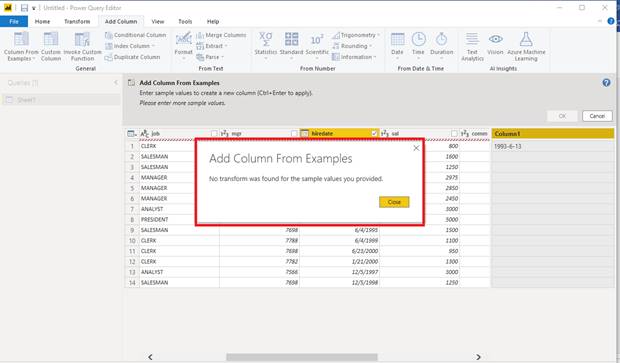
Task: Open the Standard number operations
Action: point(291,46)
